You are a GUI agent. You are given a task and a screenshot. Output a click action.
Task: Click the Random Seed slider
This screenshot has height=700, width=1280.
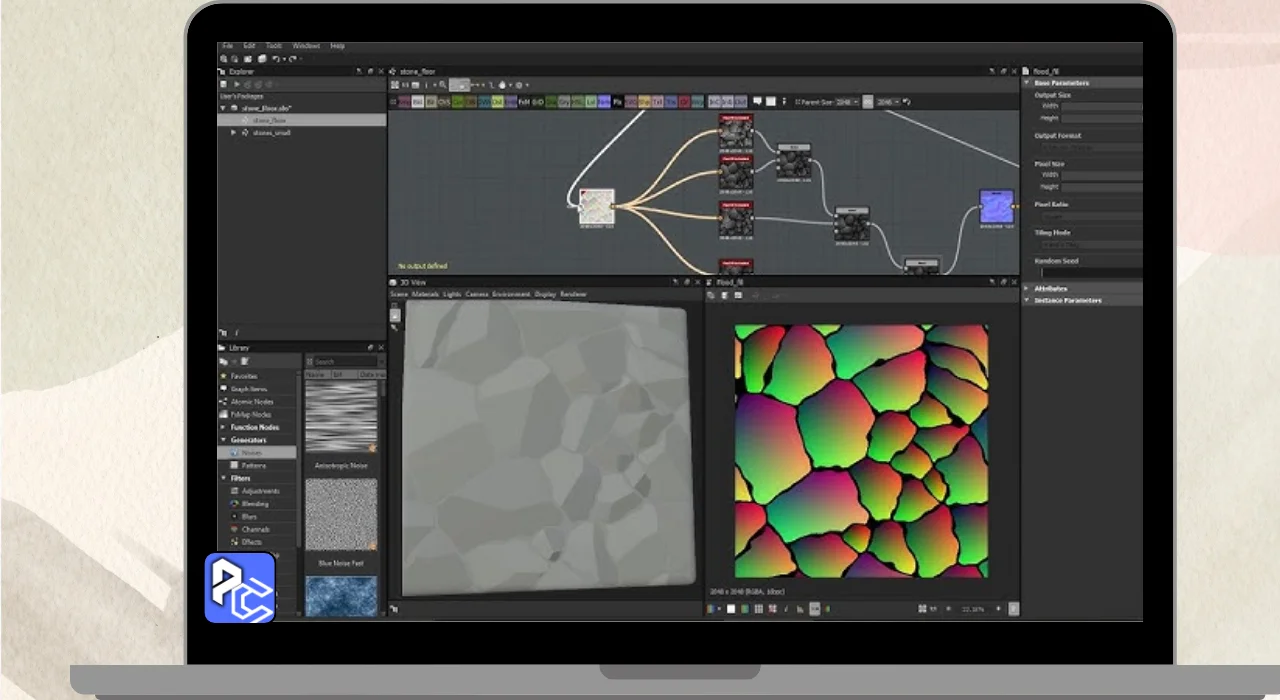tap(1090, 272)
